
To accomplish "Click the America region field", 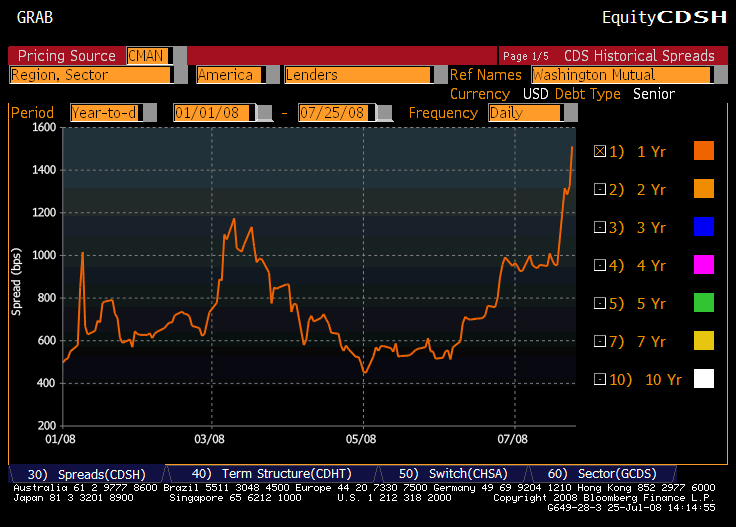I will 231,75.
